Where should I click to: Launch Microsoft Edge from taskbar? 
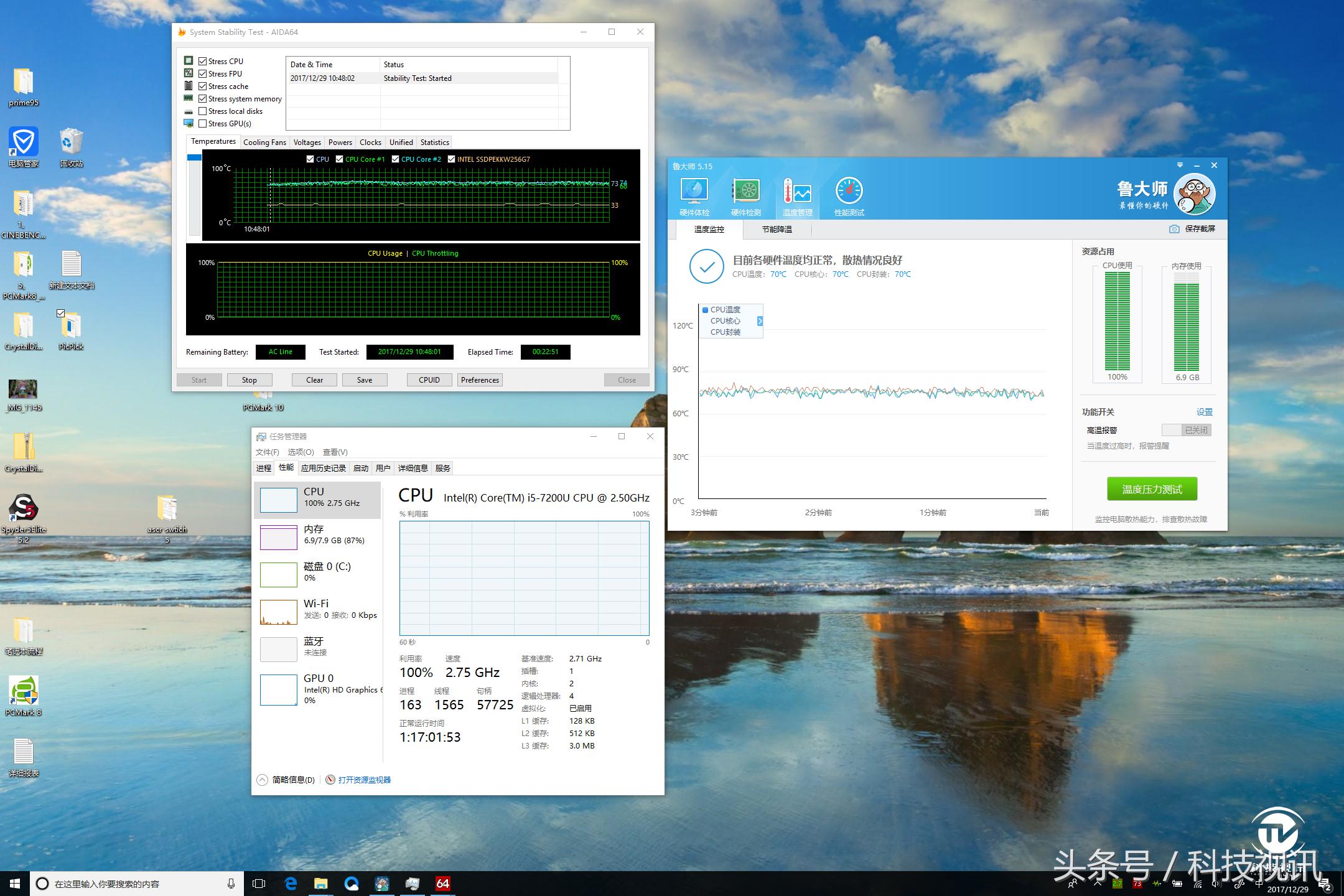click(x=291, y=884)
